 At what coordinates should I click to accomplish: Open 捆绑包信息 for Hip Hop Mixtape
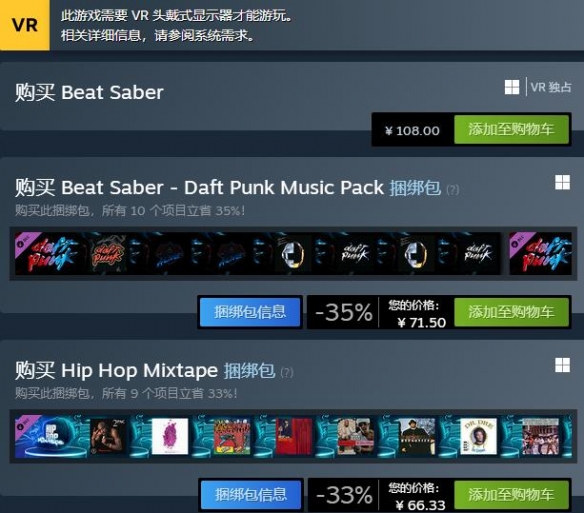(251, 495)
